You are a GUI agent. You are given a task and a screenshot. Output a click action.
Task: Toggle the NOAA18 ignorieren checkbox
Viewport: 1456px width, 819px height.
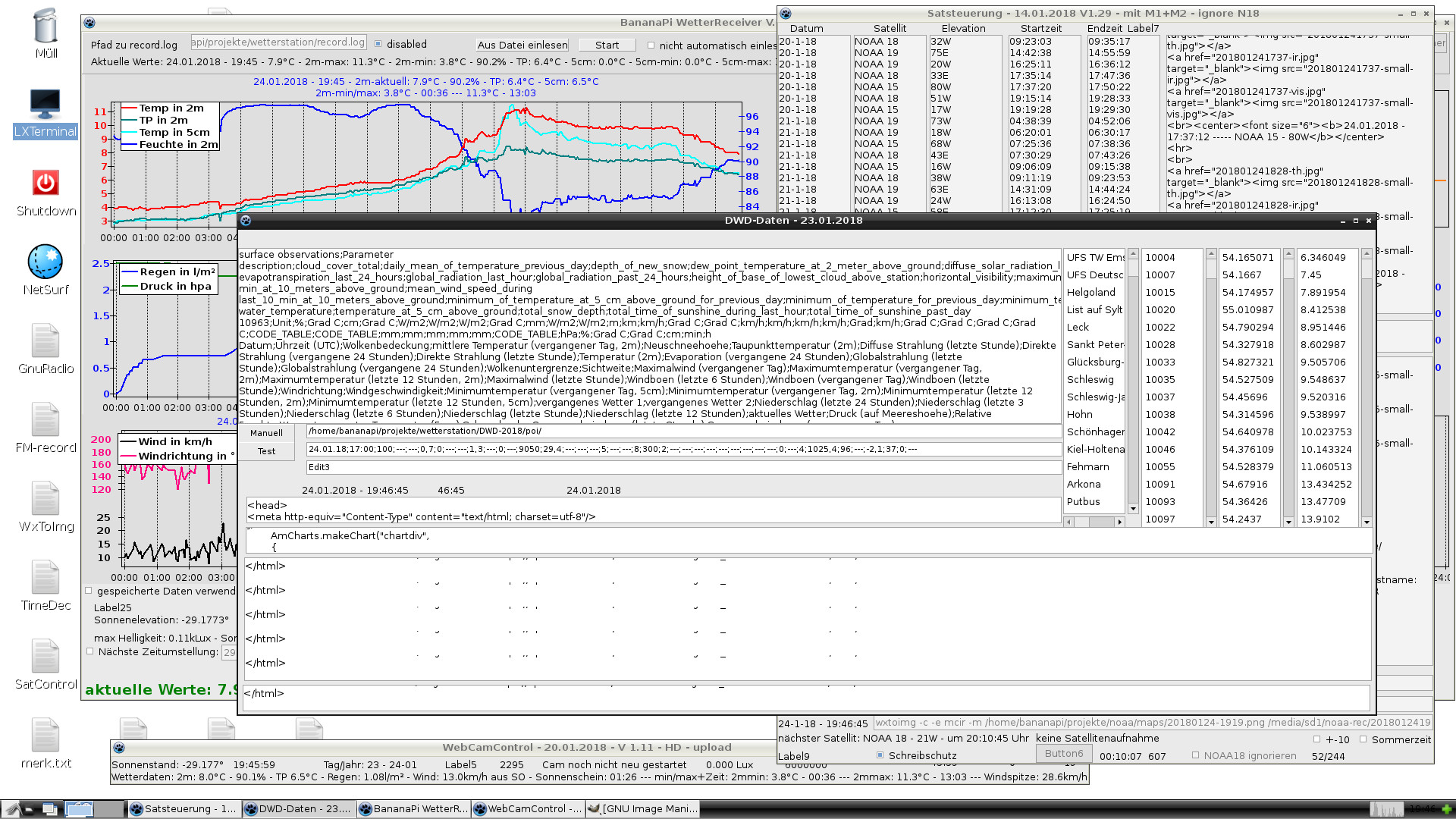pos(1195,755)
